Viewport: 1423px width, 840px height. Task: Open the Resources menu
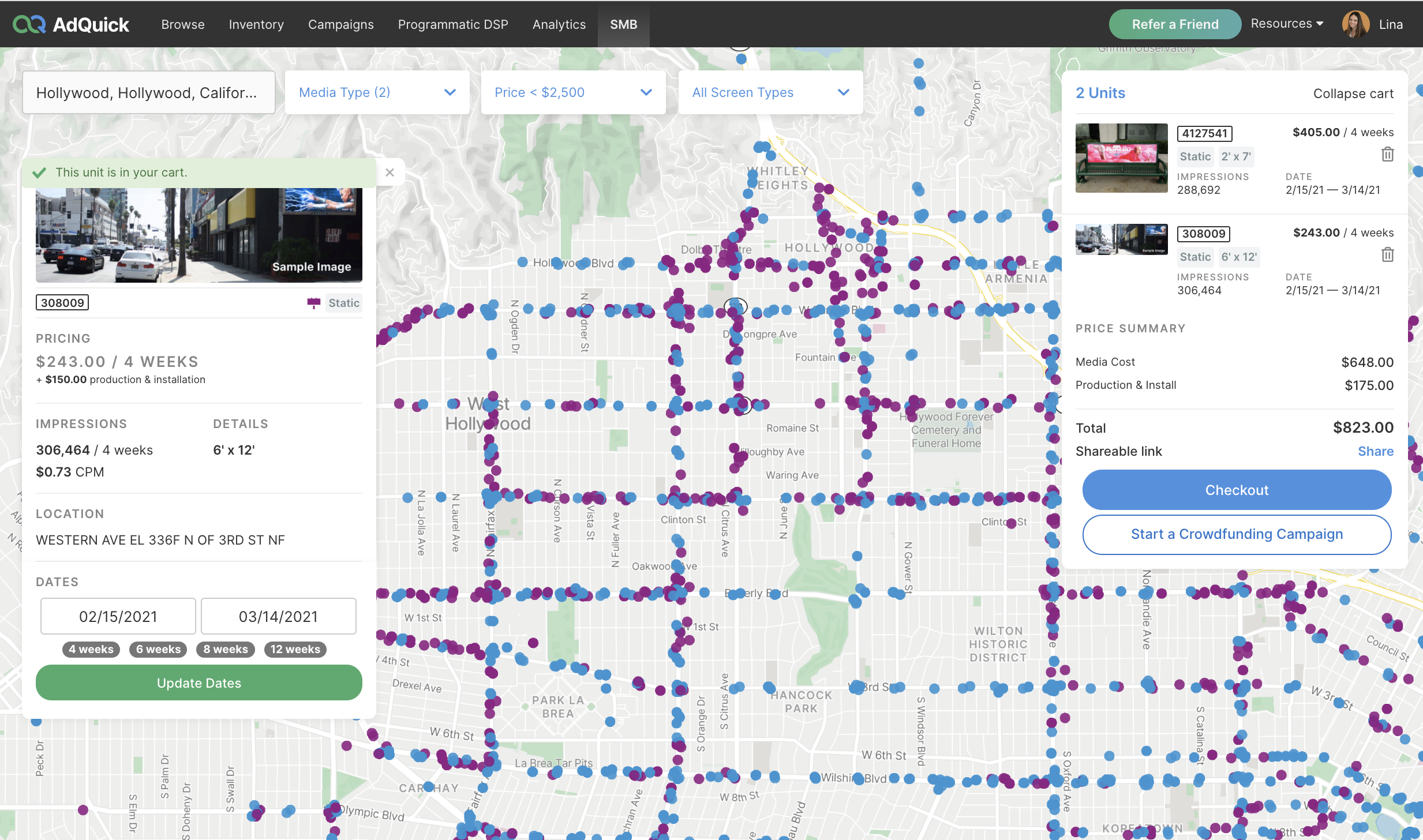coord(1286,24)
